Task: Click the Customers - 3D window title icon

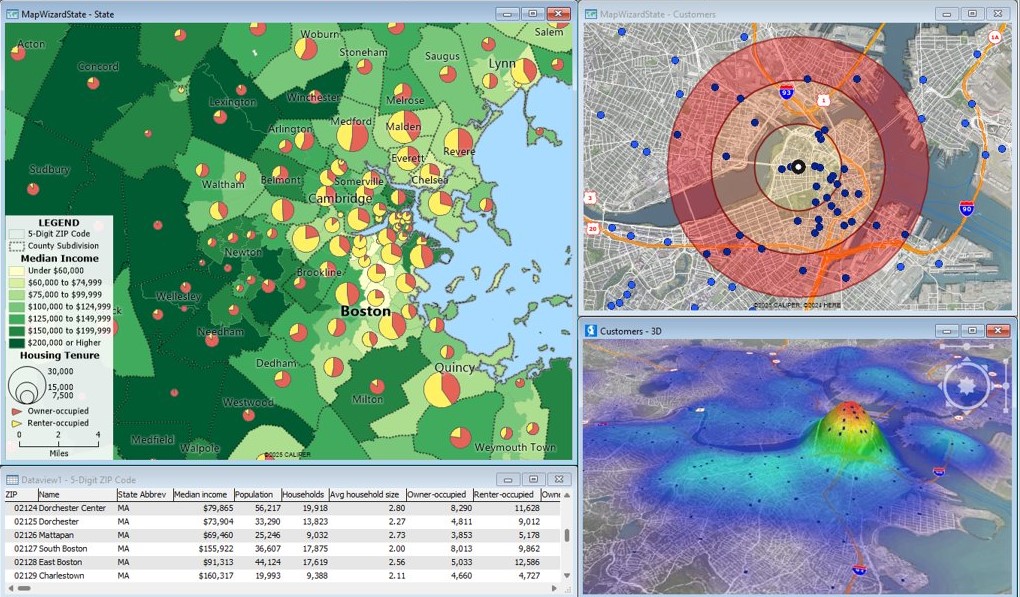Action: [592, 331]
